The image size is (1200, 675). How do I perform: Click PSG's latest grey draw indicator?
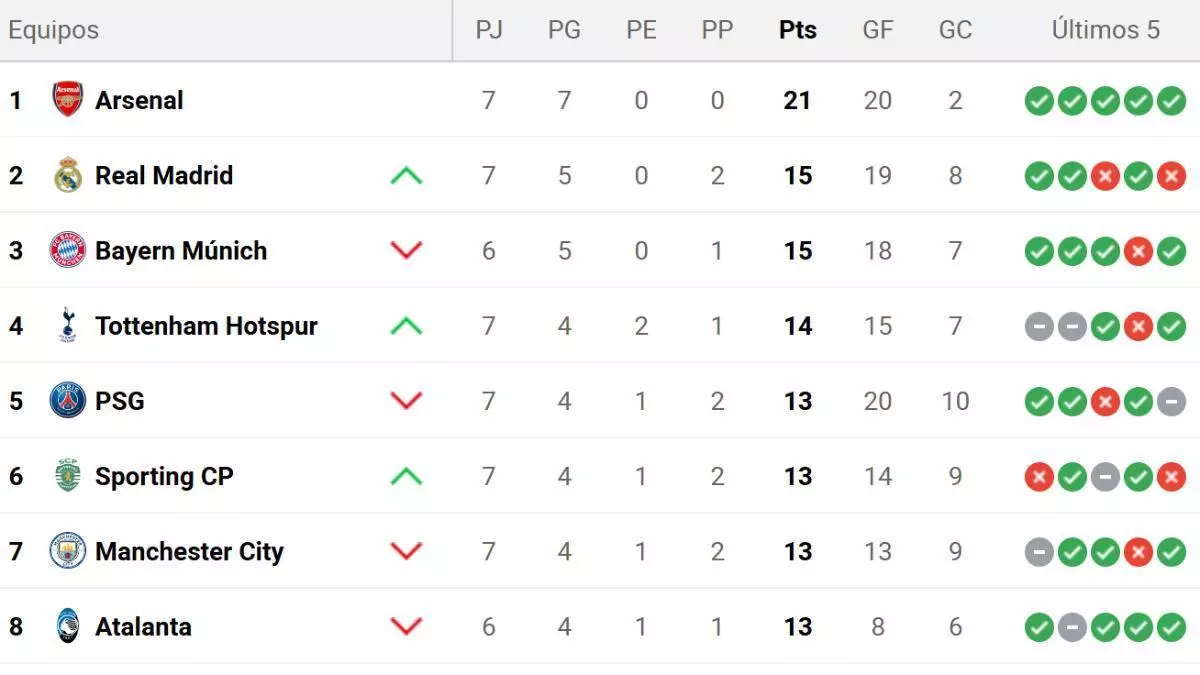pyautogui.click(x=1171, y=401)
